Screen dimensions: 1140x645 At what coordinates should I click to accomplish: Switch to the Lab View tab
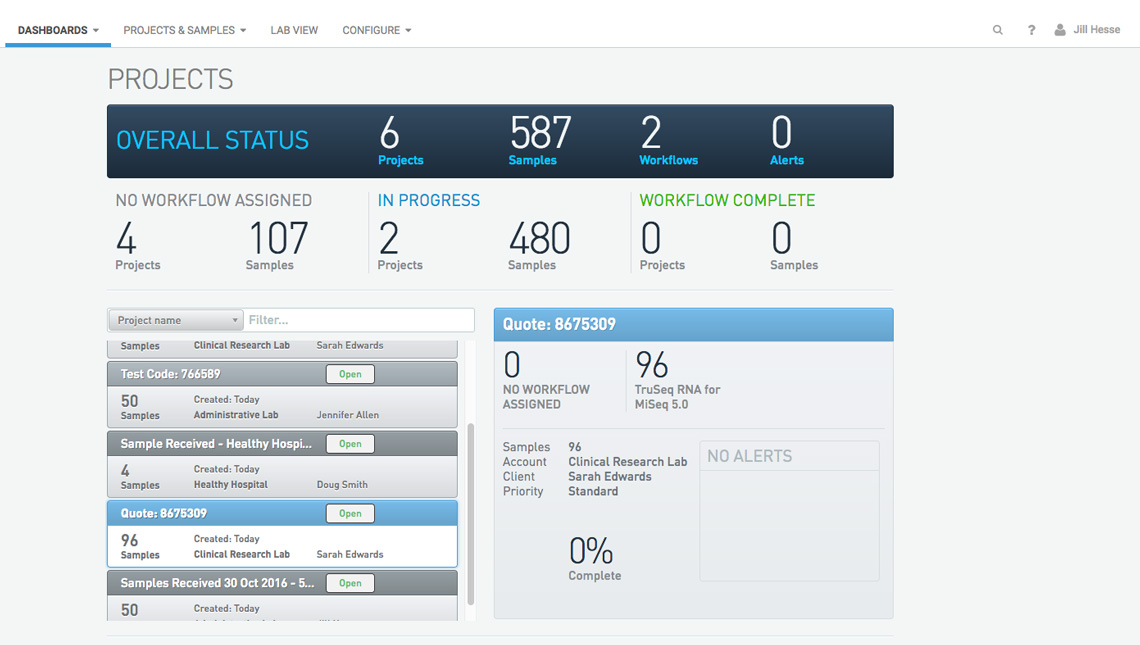294,30
